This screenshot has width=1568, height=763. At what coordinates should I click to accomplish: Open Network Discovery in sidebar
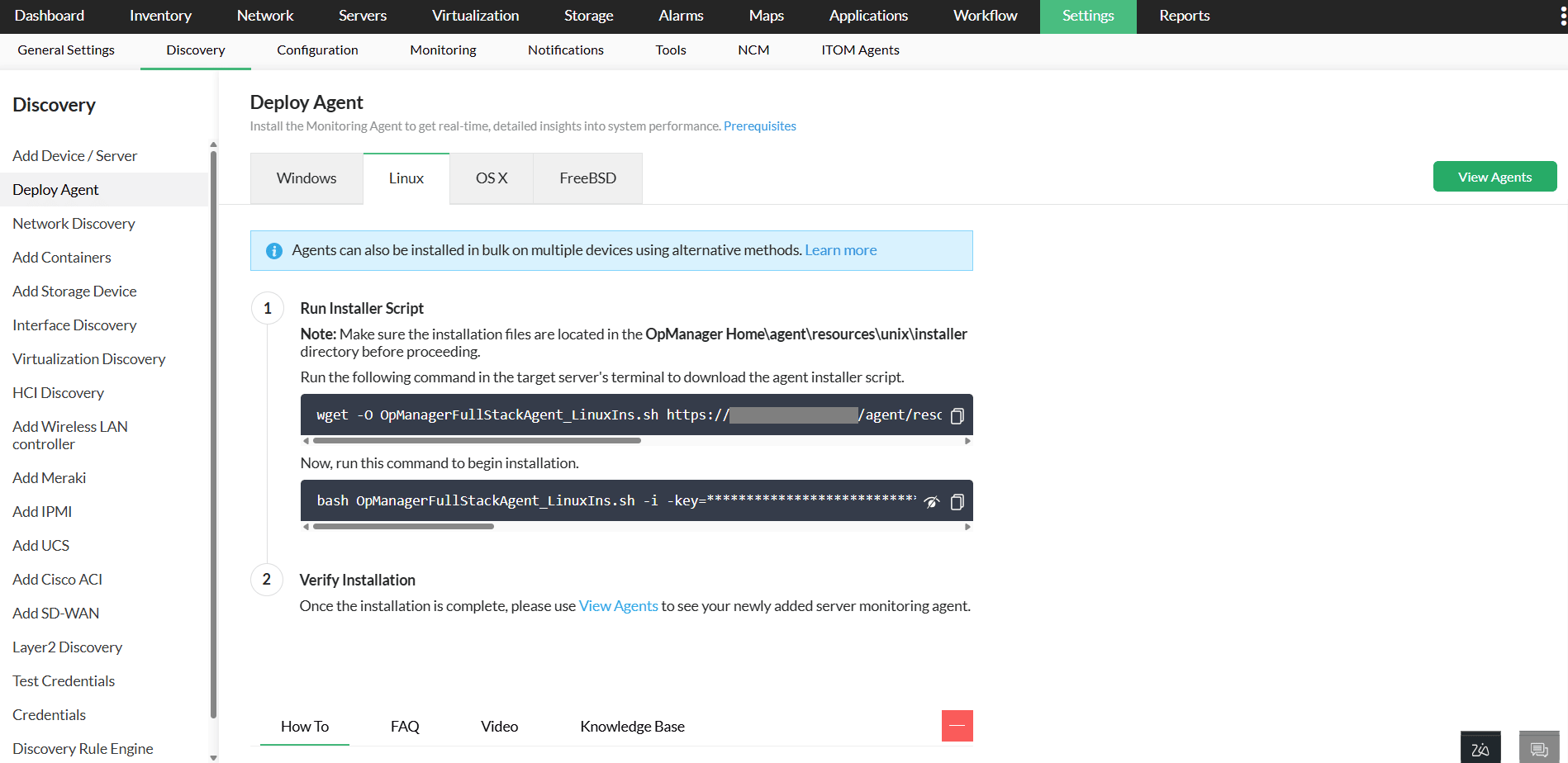(74, 224)
